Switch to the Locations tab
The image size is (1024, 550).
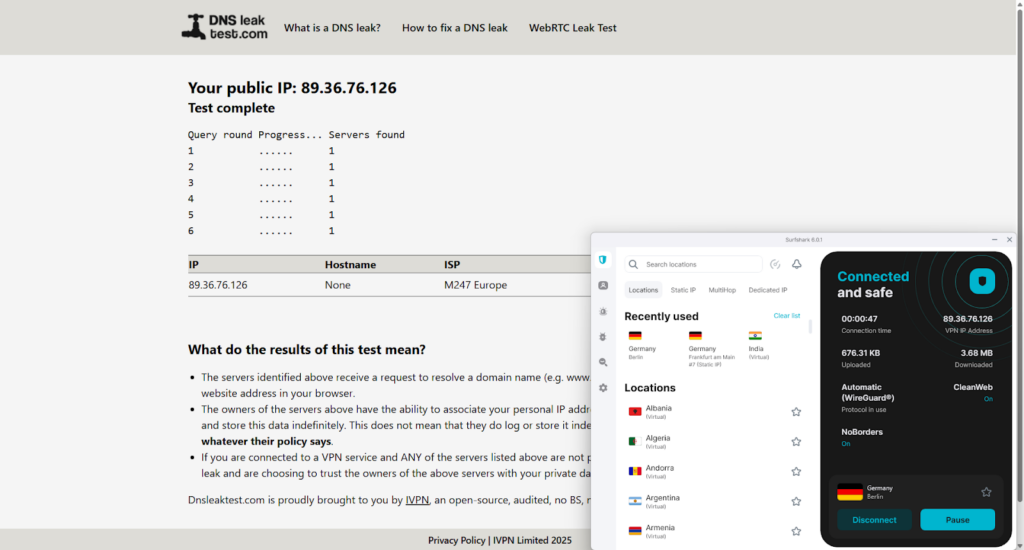click(x=643, y=290)
